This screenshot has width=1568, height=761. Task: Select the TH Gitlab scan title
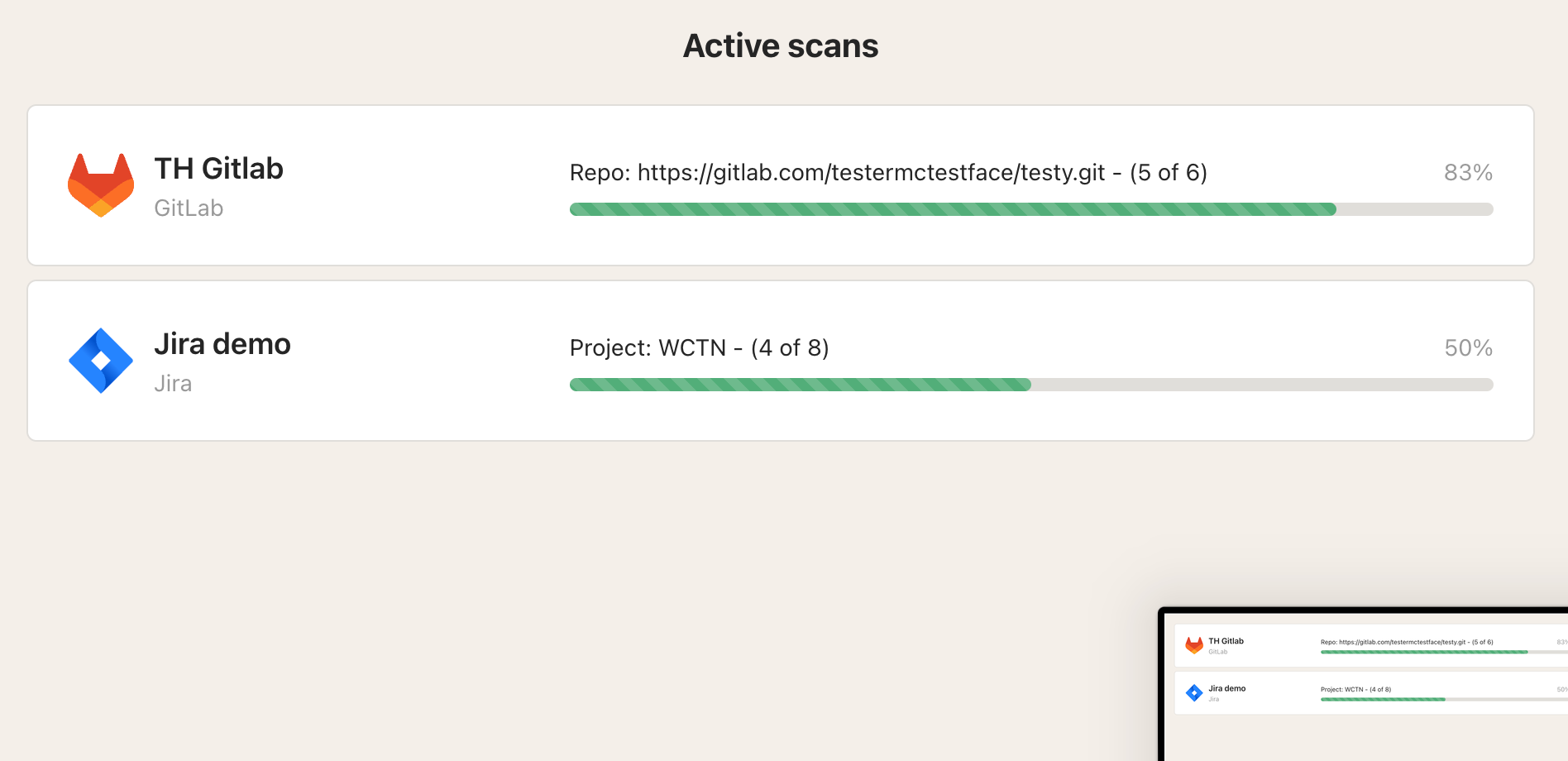pos(219,168)
